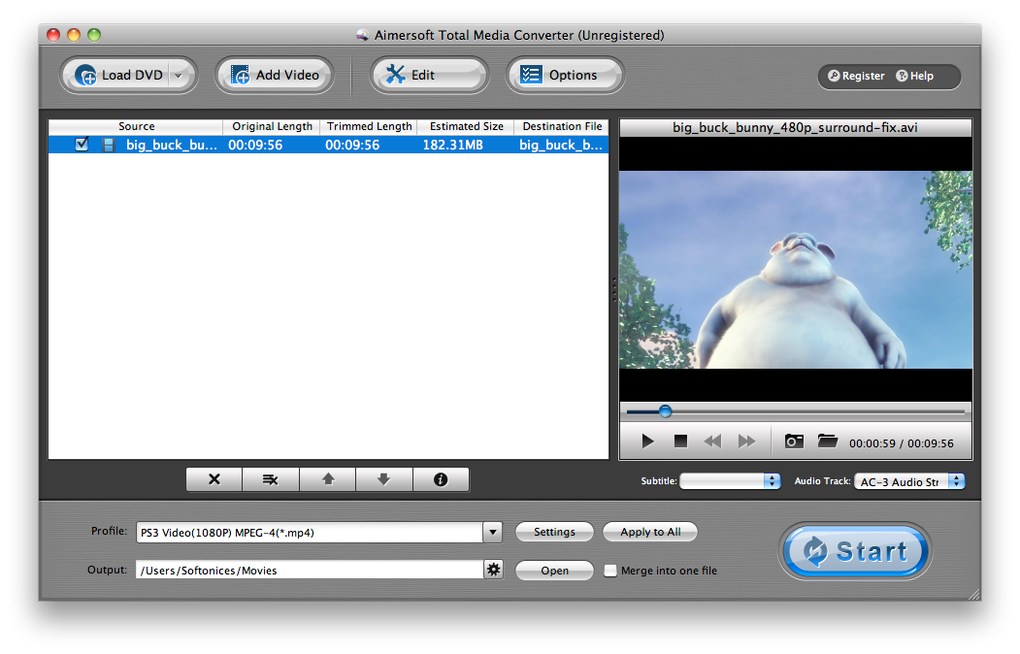Enable Merge into one file
The height and width of the screenshot is (654, 1020).
610,571
